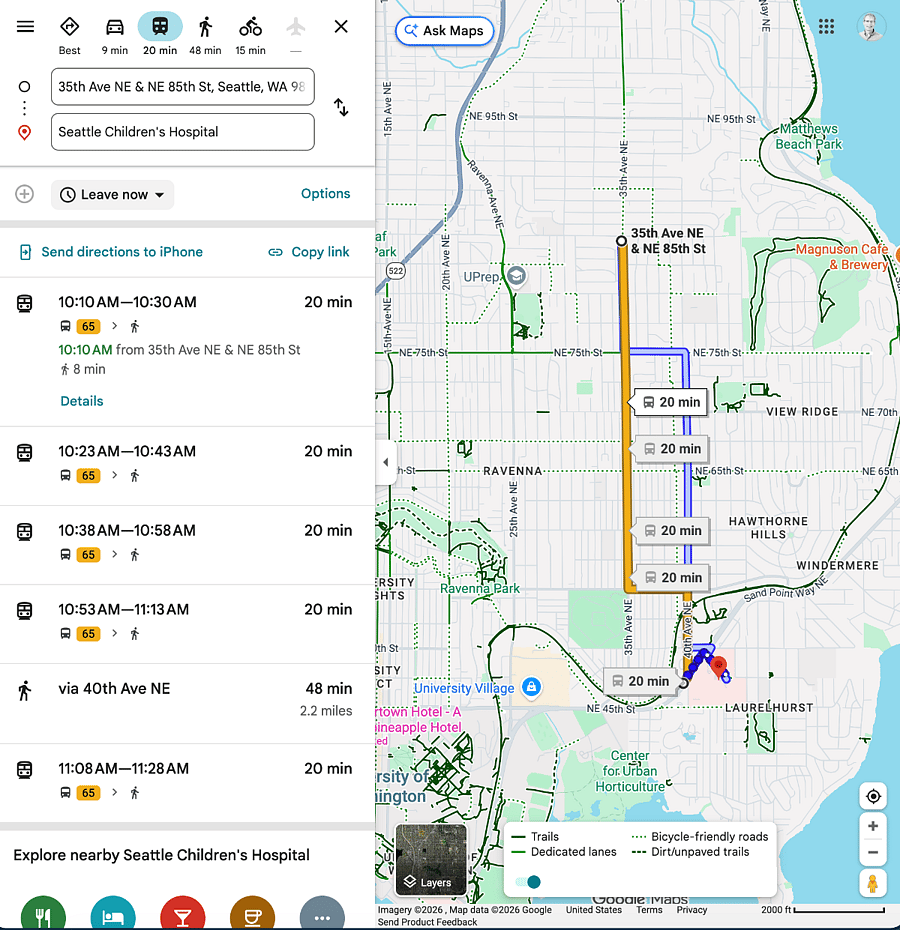Switch to cycling directions, 15 min
Image resolution: width=900 pixels, height=930 pixels.
250,36
